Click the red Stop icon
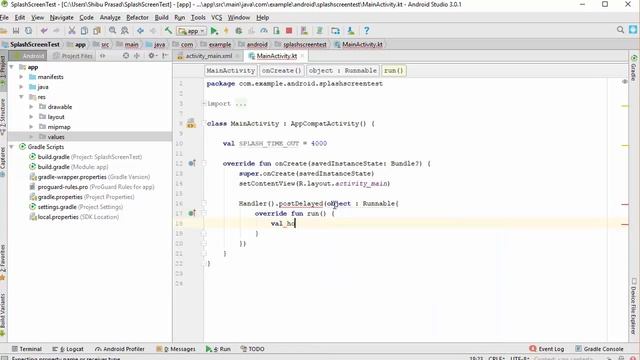The height and width of the screenshot is (360, 640). click(289, 31)
